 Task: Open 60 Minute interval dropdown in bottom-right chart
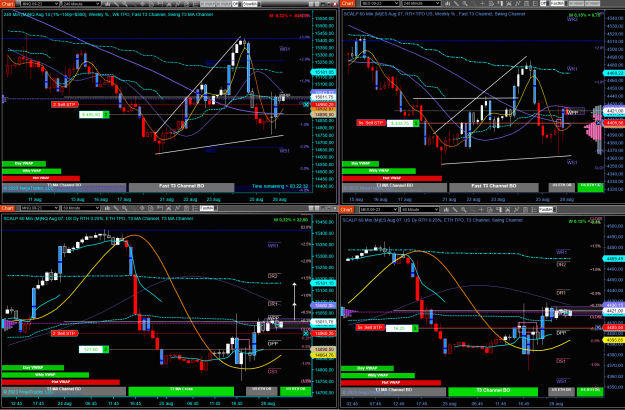pyautogui.click(x=420, y=209)
